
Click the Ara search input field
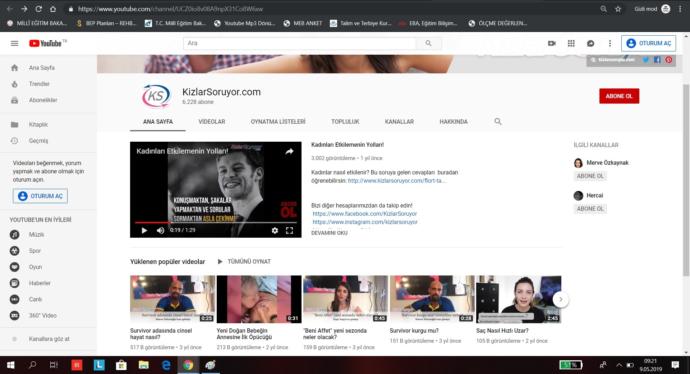tap(299, 43)
